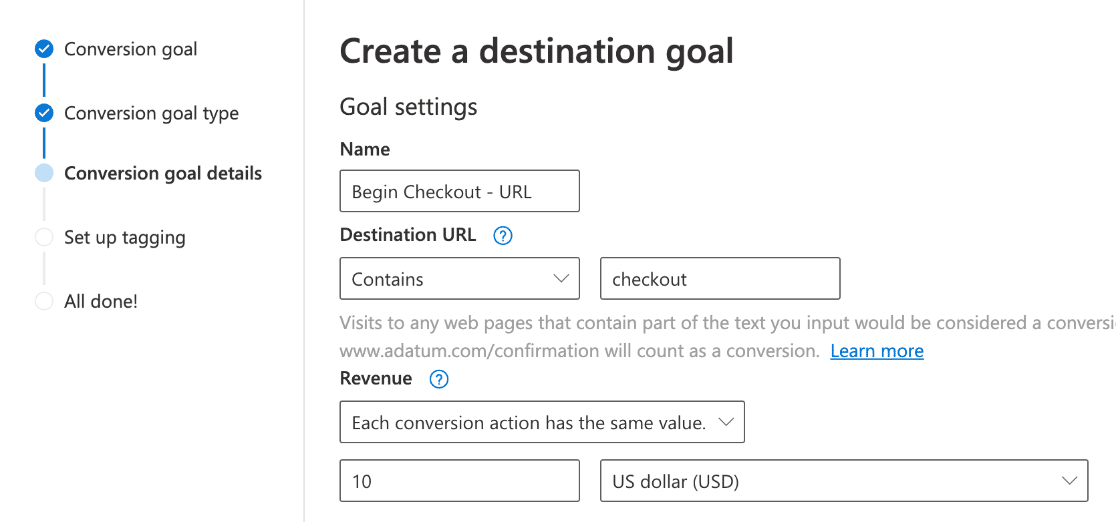Open the Revenue help question-mark icon
Viewport: 1116px width, 522px height.
coord(439,379)
